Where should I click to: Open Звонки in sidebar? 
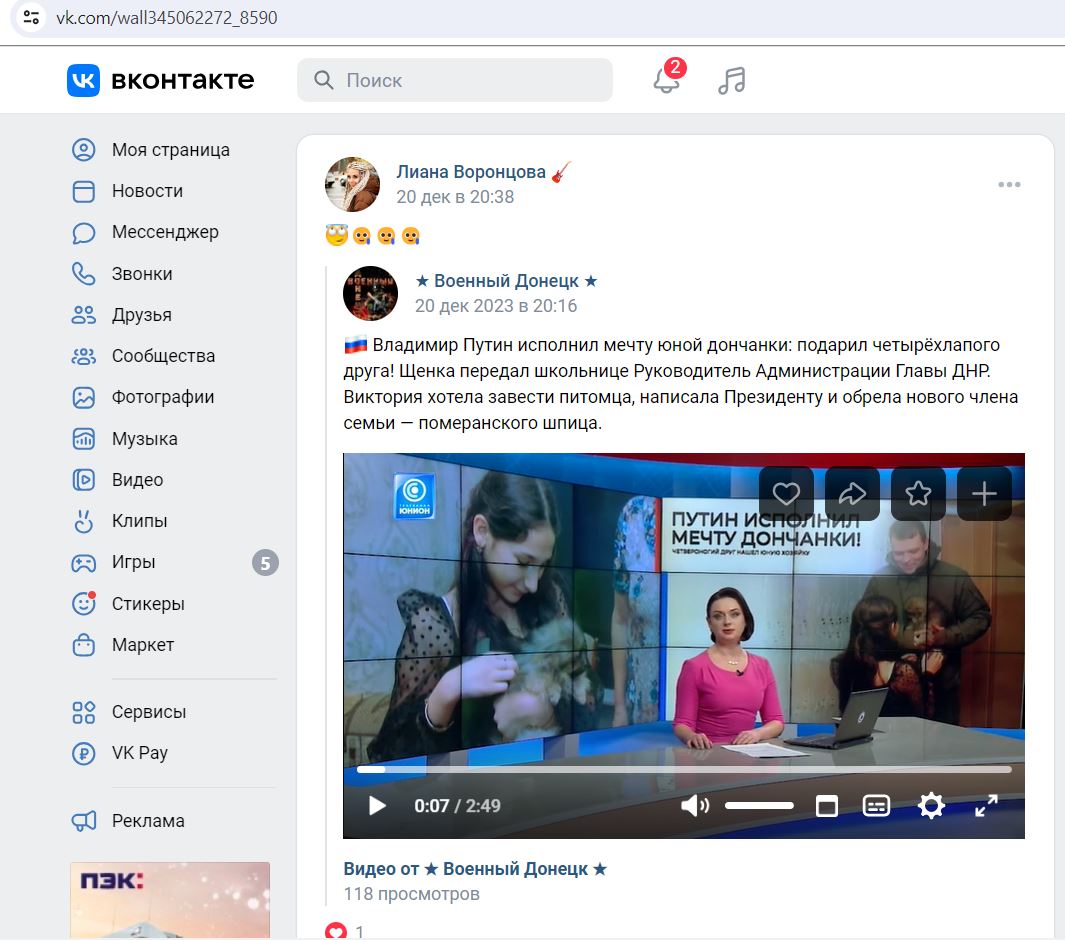122,274
